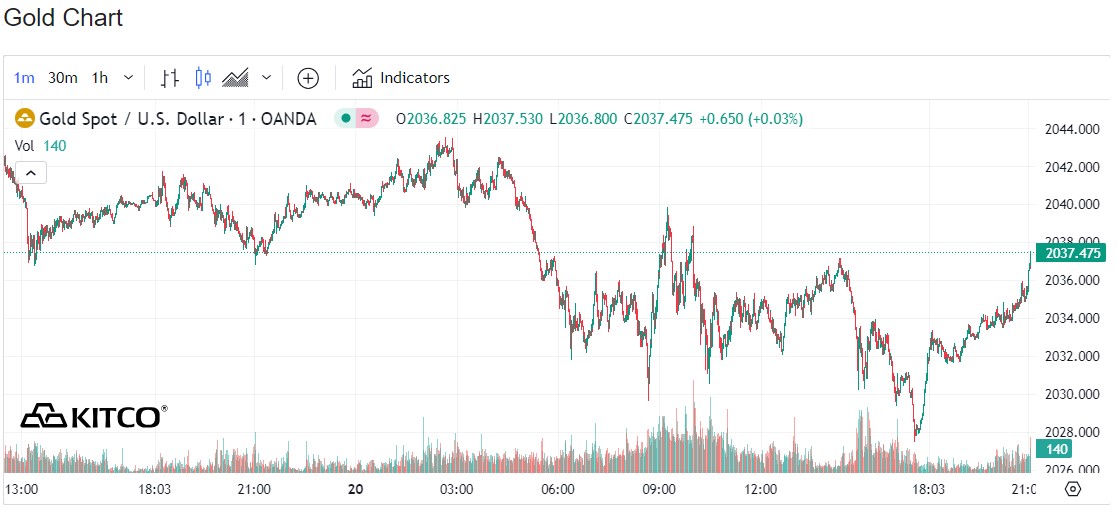This screenshot has height=512, width=1117.
Task: Expand the time interval dropdown
Action: point(128,78)
